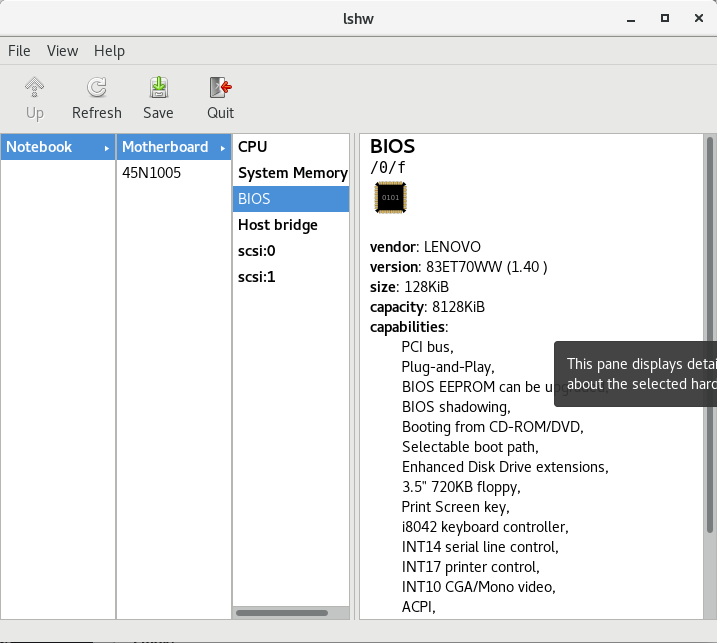
Task: Expand the Motherboard row arrow
Action: [223, 148]
